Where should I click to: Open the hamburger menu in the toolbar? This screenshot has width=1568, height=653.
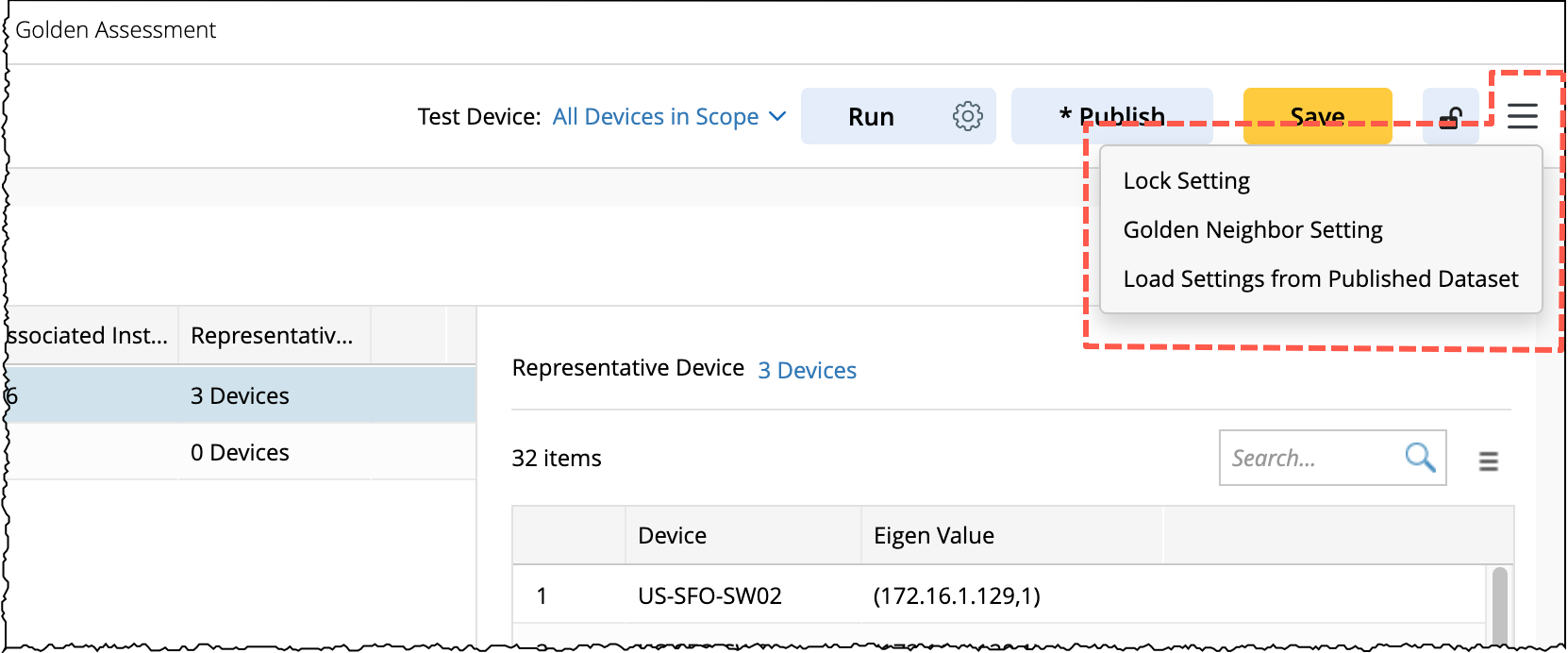point(1522,116)
